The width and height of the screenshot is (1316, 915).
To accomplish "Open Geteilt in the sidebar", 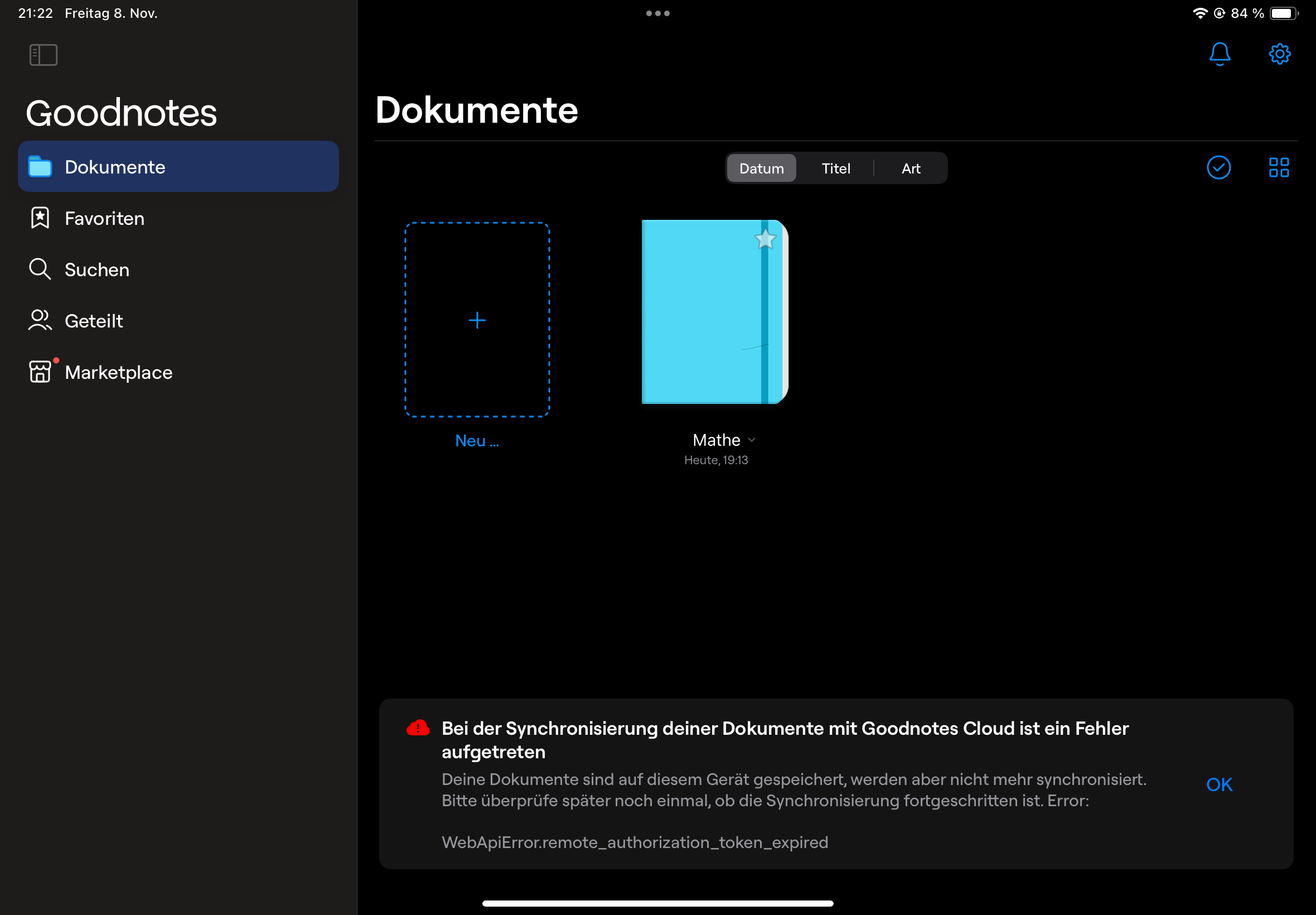I will [x=178, y=321].
